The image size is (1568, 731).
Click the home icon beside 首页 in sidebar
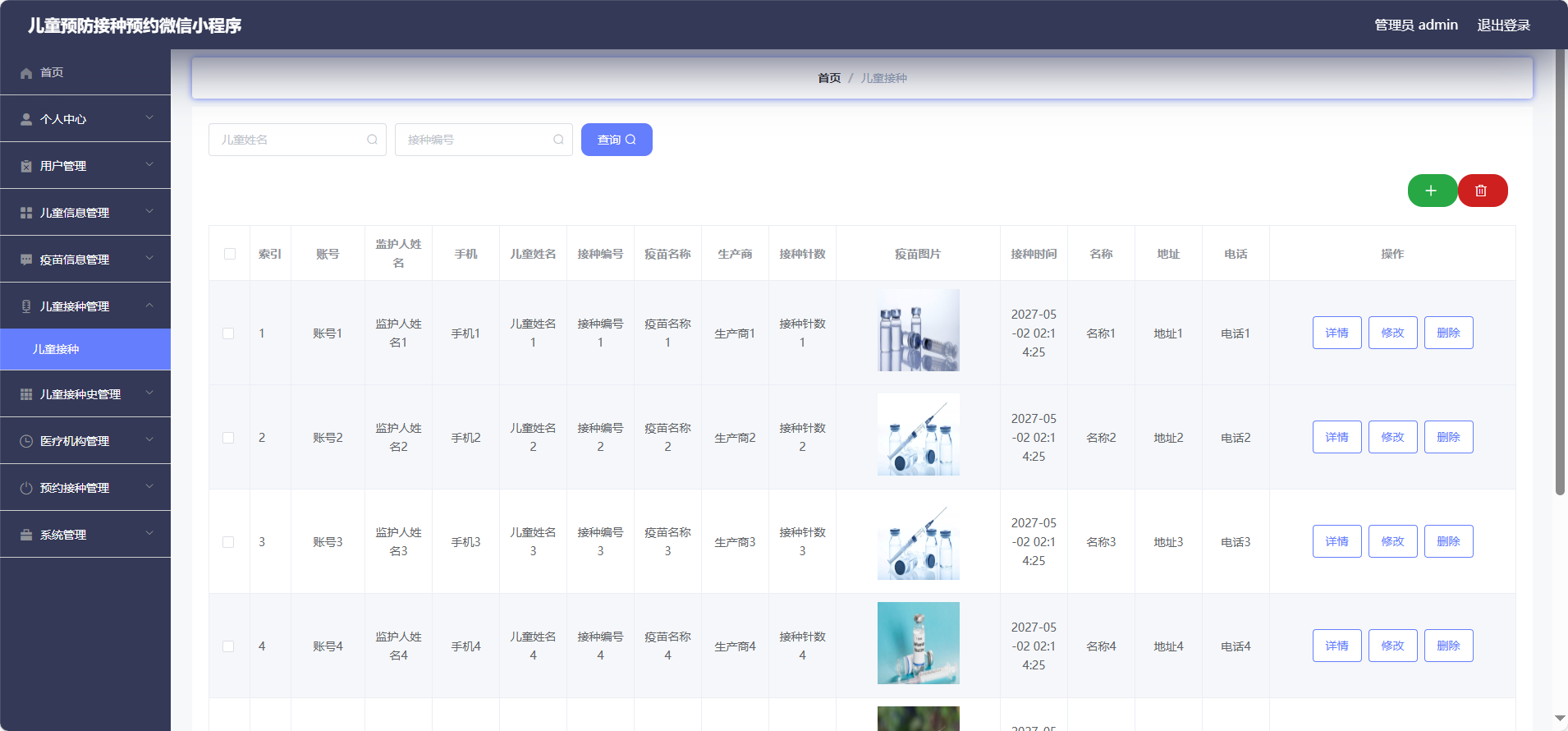point(26,73)
